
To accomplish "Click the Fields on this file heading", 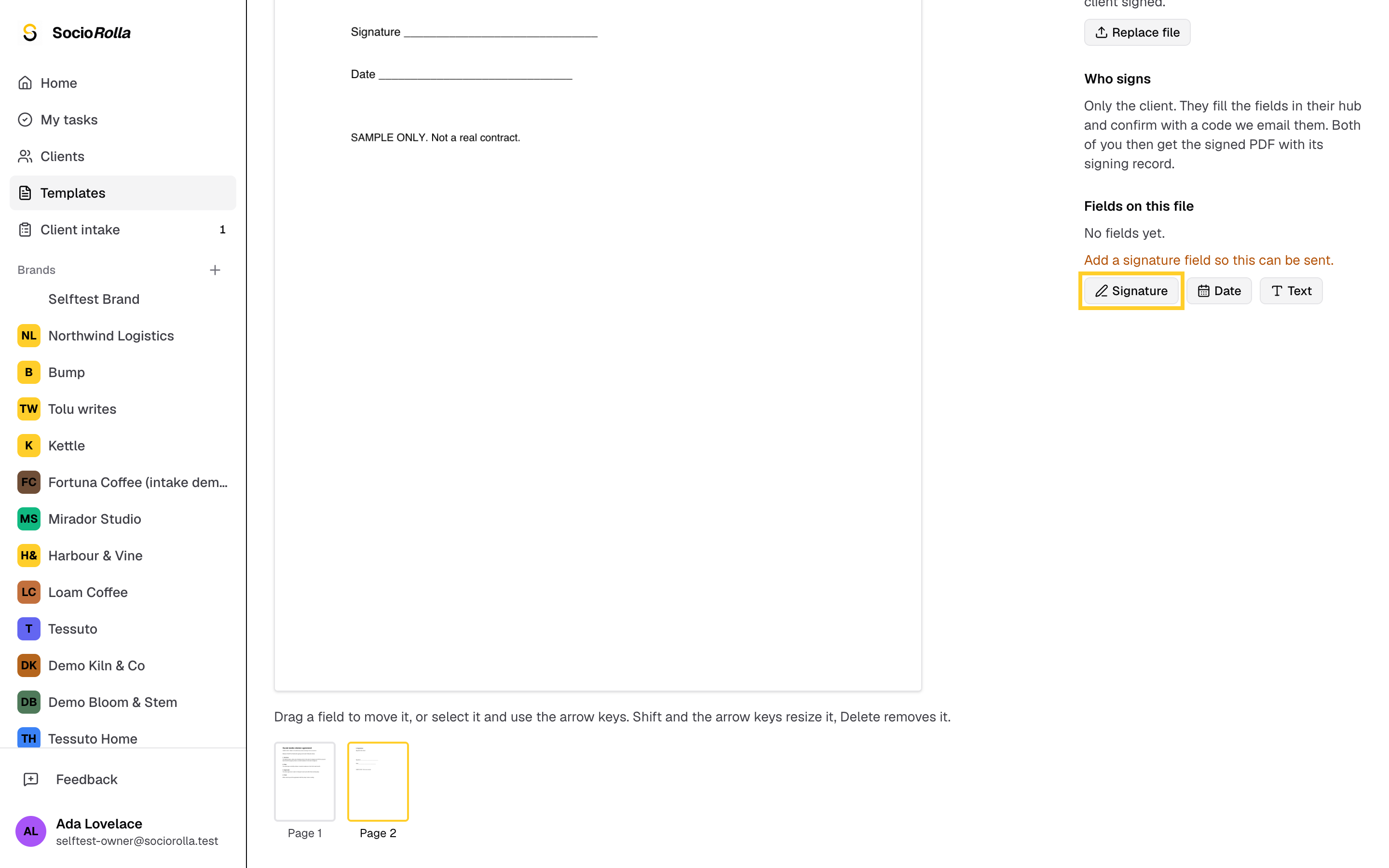I will point(1139,206).
